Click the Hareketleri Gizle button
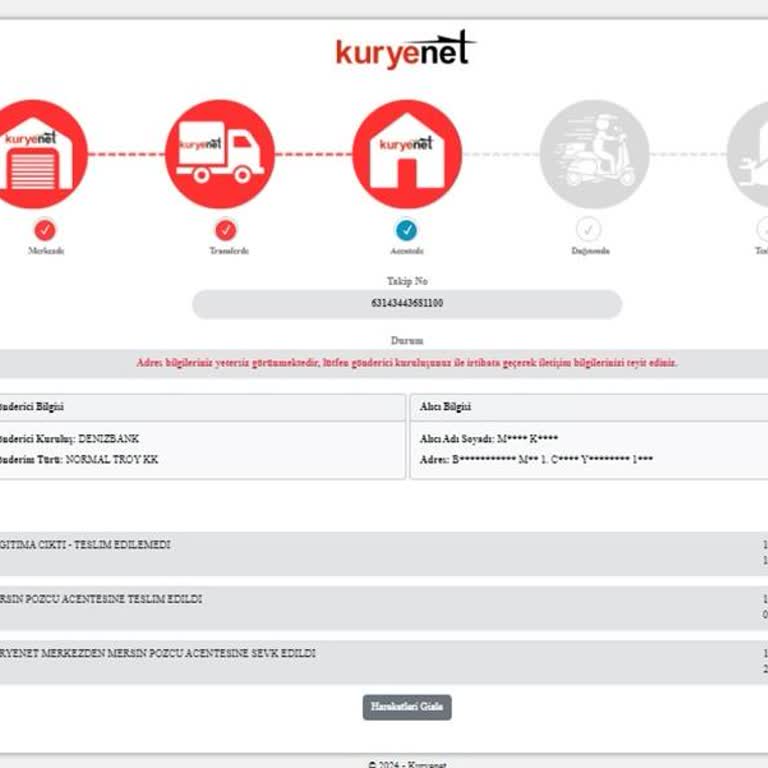This screenshot has height=768, width=768. [407, 707]
